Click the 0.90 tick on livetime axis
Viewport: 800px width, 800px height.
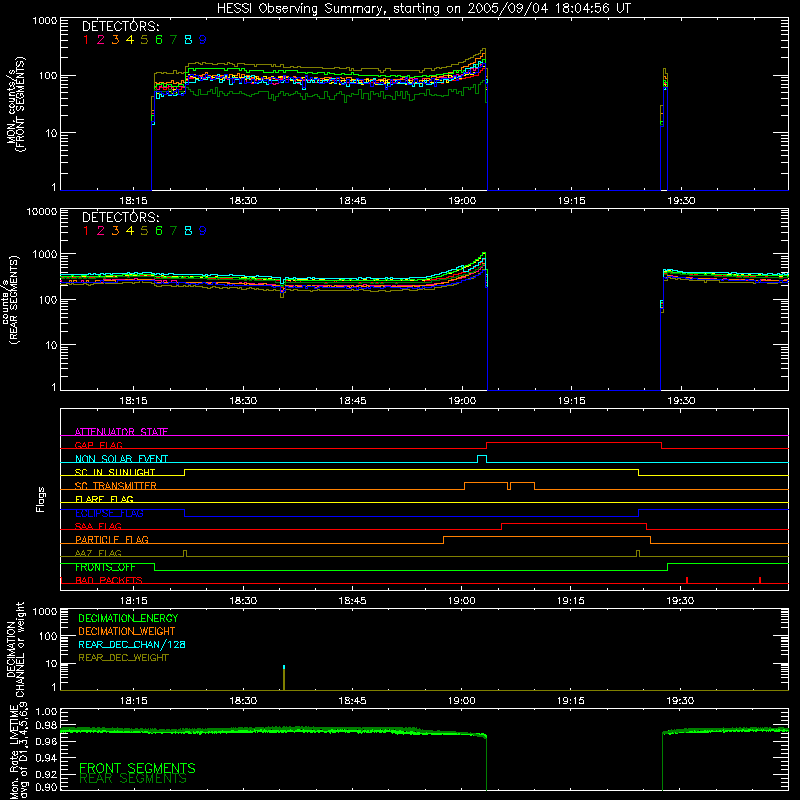(46, 787)
